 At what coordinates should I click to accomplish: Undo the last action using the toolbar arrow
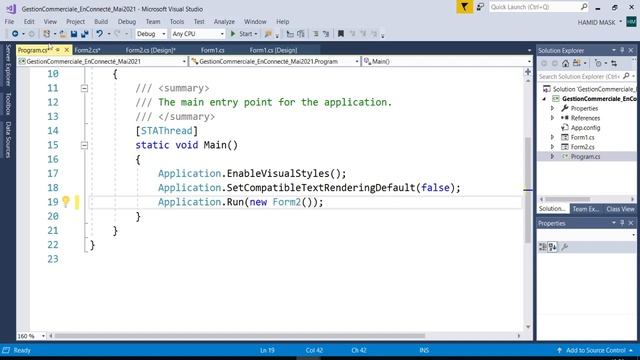point(99,34)
